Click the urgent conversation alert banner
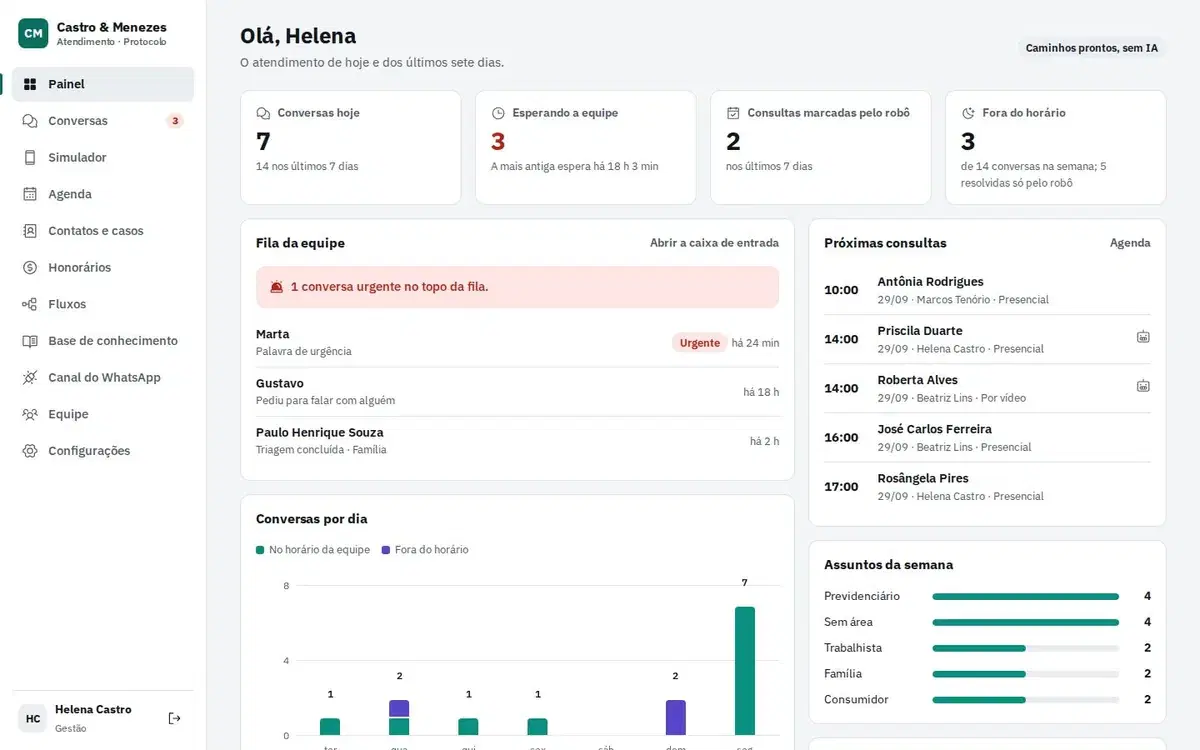1200x750 pixels. tap(517, 287)
